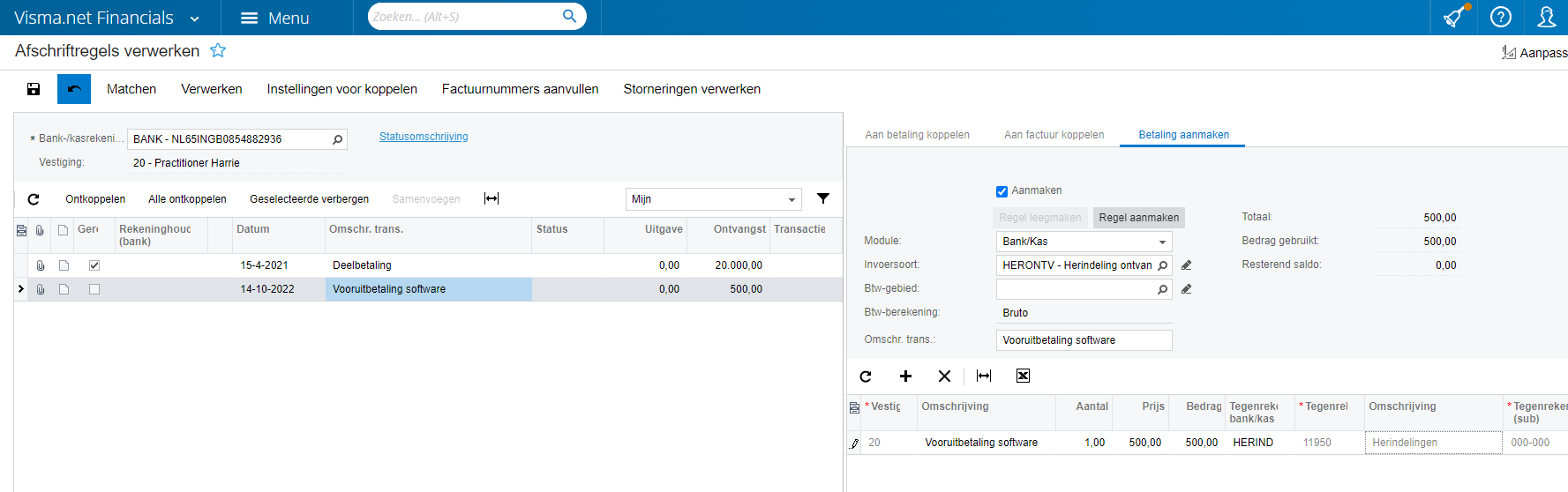Viewport: 1568px width, 492px height.
Task: Fit columns in detail lines grid
Action: (x=984, y=376)
